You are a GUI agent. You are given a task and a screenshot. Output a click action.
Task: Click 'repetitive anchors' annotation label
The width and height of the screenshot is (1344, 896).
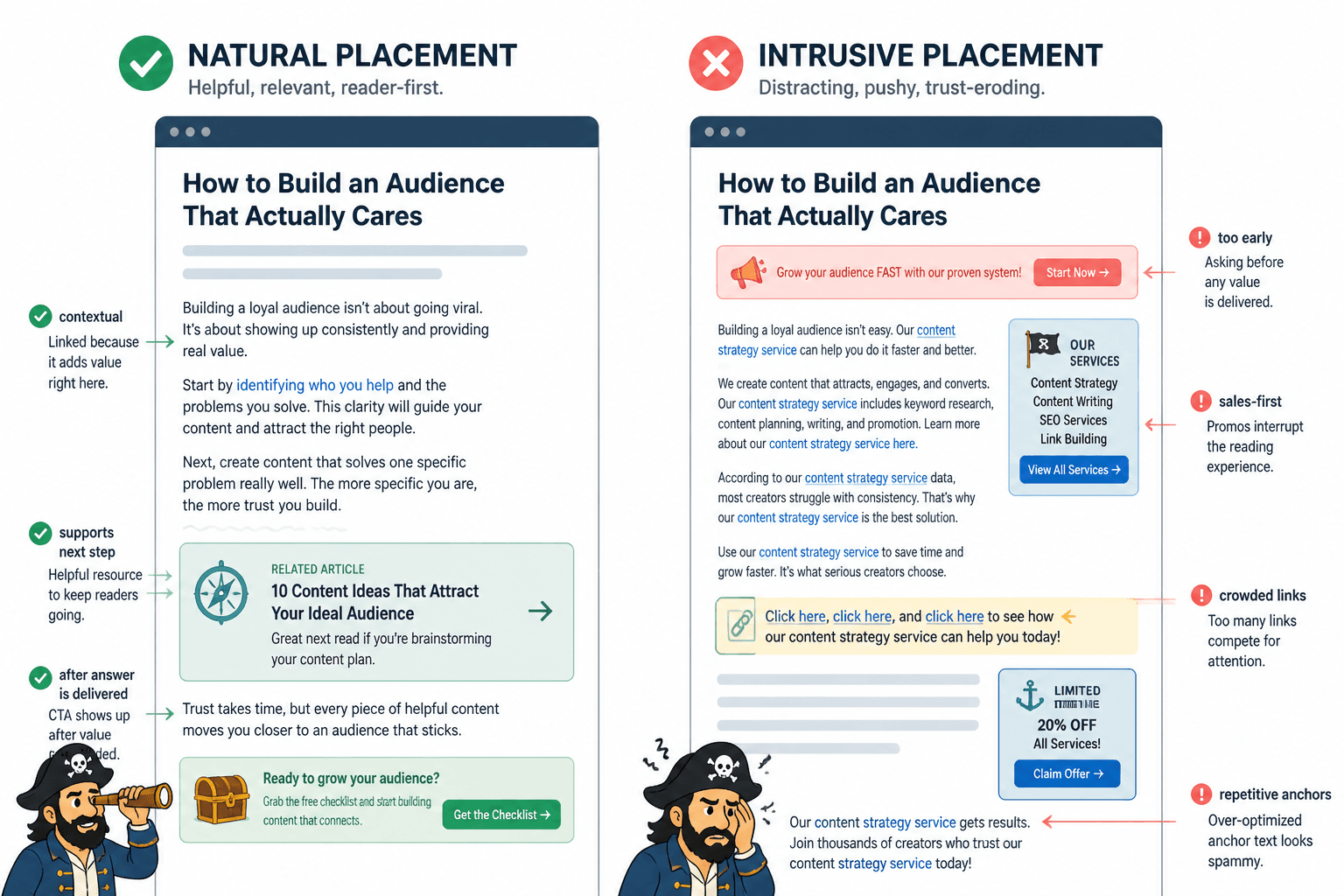1275,794
